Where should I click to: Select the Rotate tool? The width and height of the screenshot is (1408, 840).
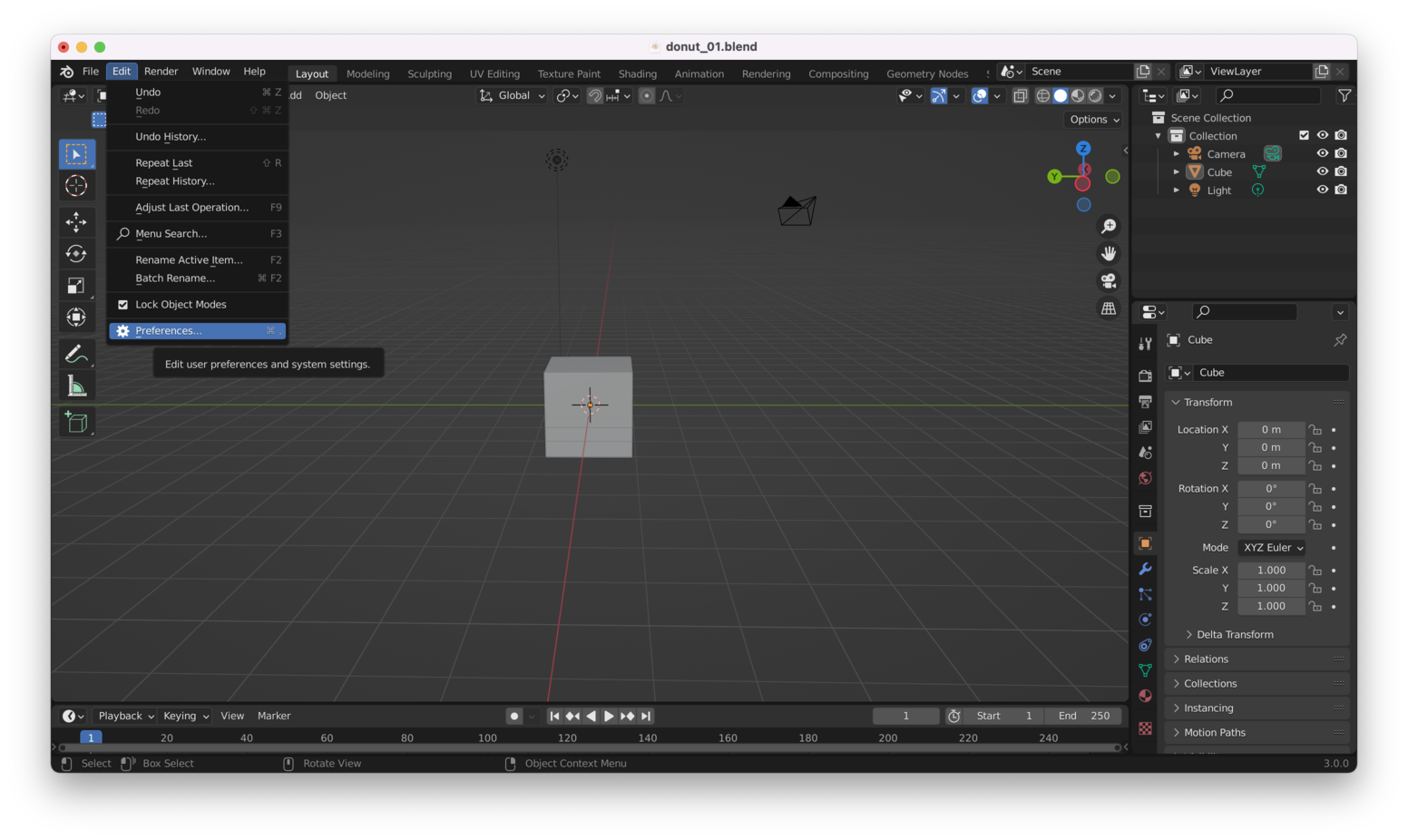(77, 253)
